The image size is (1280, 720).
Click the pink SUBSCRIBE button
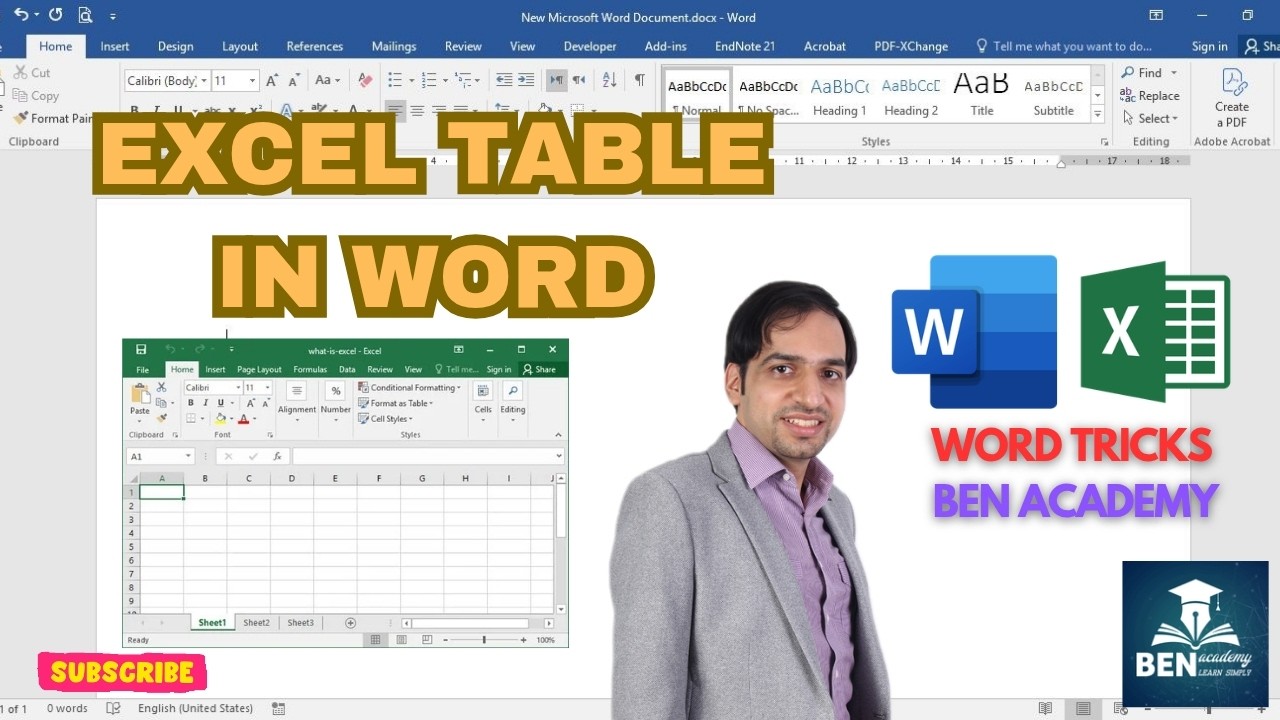pyautogui.click(x=122, y=673)
